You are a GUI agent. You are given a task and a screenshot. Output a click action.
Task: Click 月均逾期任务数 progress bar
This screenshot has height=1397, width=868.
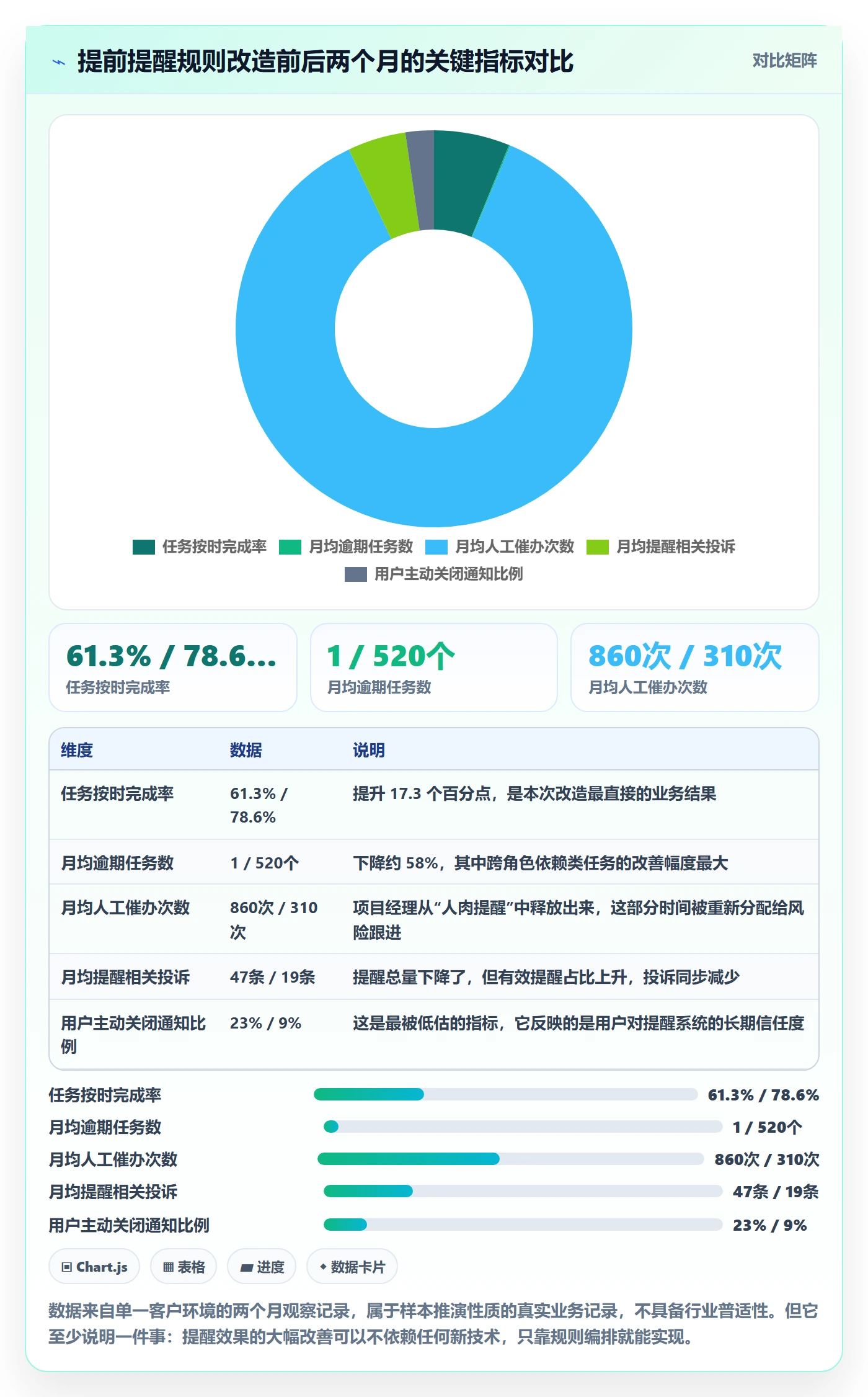(523, 1127)
